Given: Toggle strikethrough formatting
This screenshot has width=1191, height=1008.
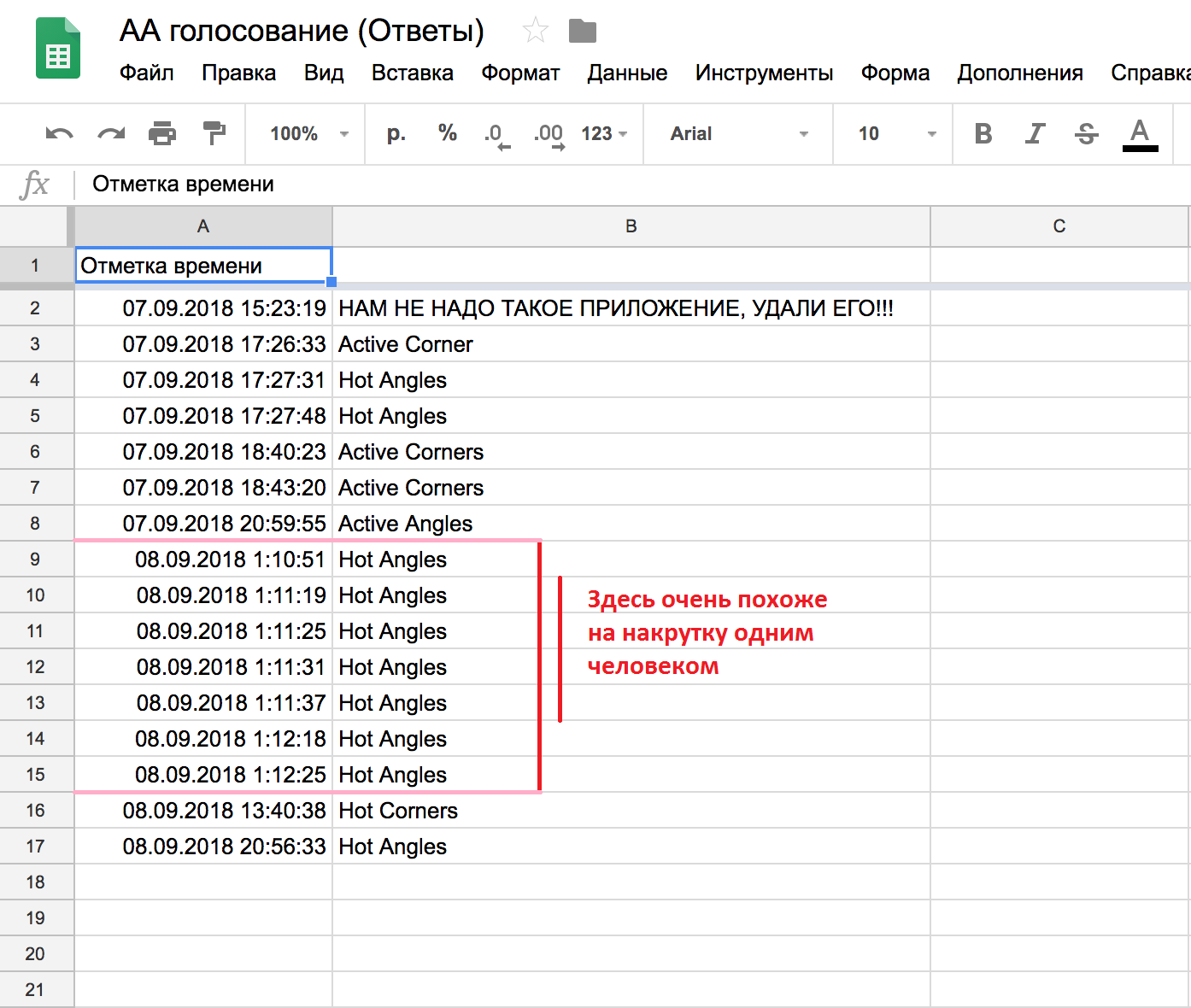Looking at the screenshot, I should tap(1087, 133).
